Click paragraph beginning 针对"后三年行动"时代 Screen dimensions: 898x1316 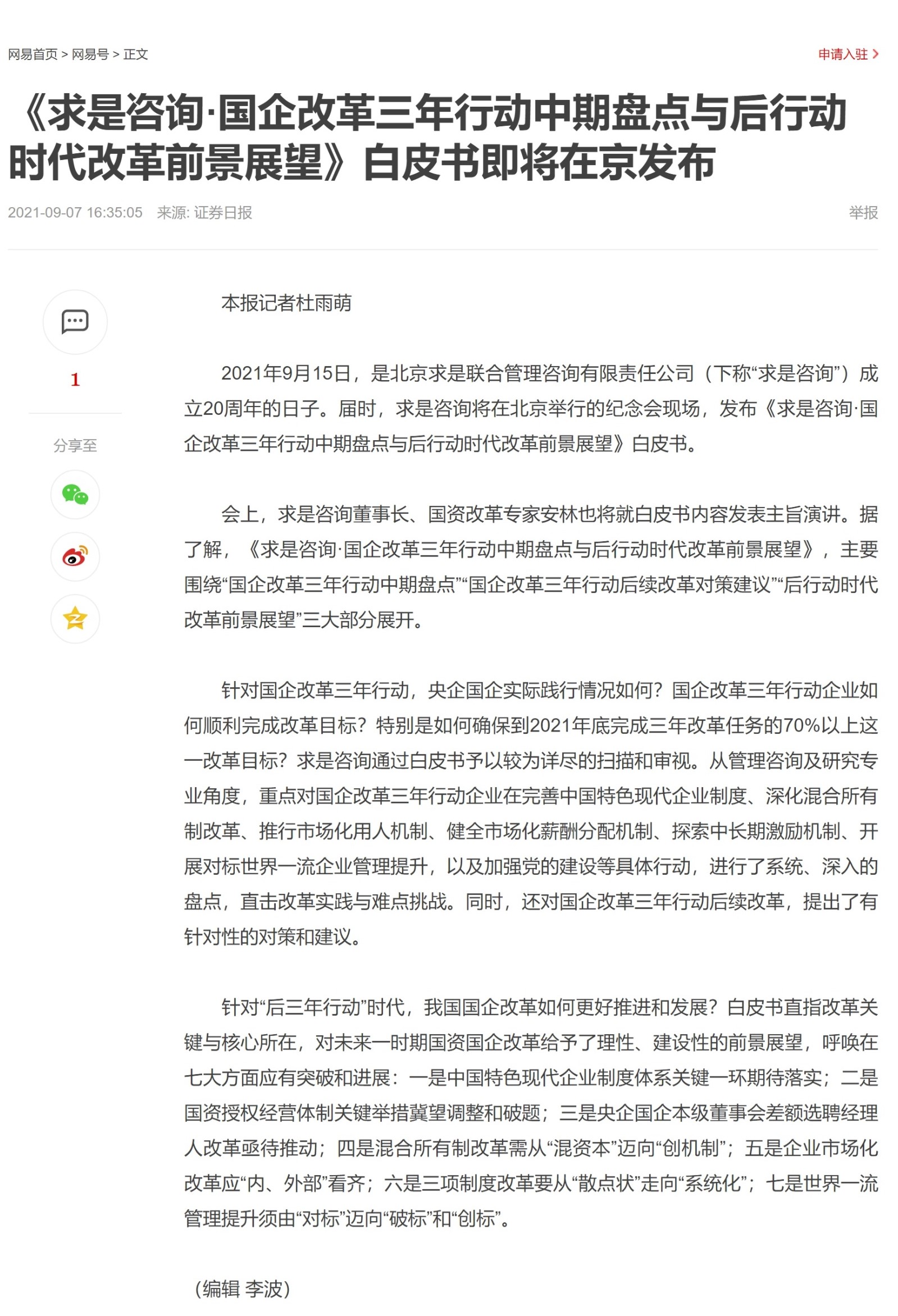pyautogui.click(x=530, y=1113)
